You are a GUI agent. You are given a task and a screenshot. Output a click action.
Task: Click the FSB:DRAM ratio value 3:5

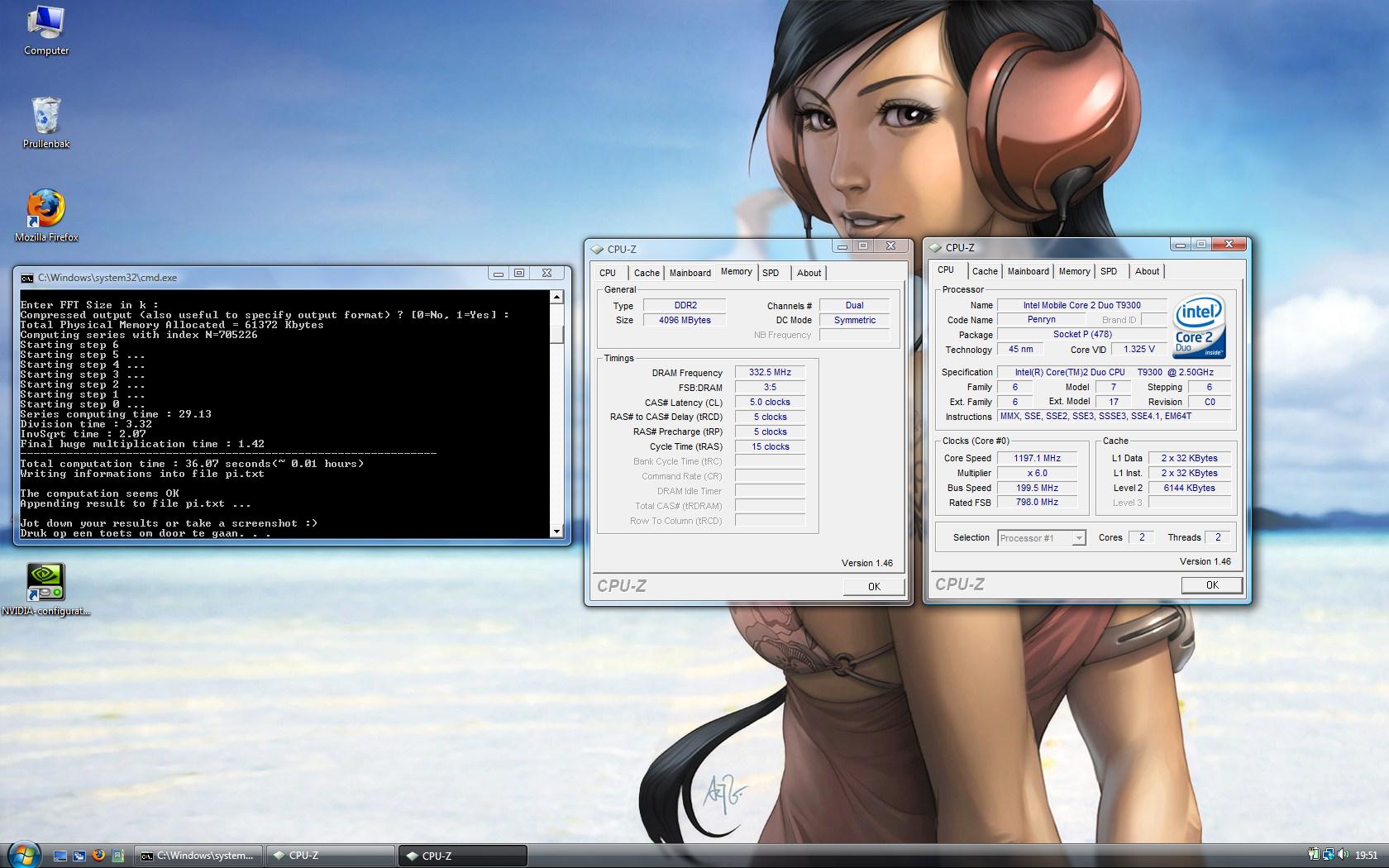[x=770, y=388]
